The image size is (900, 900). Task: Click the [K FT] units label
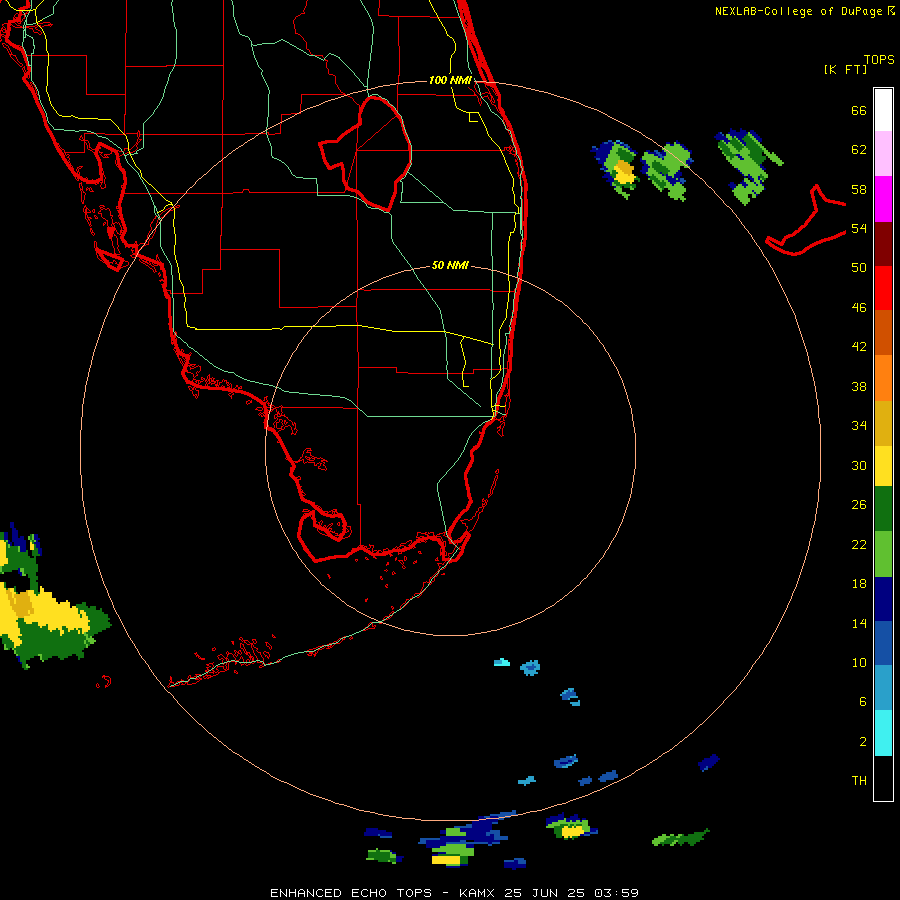[x=845, y=69]
